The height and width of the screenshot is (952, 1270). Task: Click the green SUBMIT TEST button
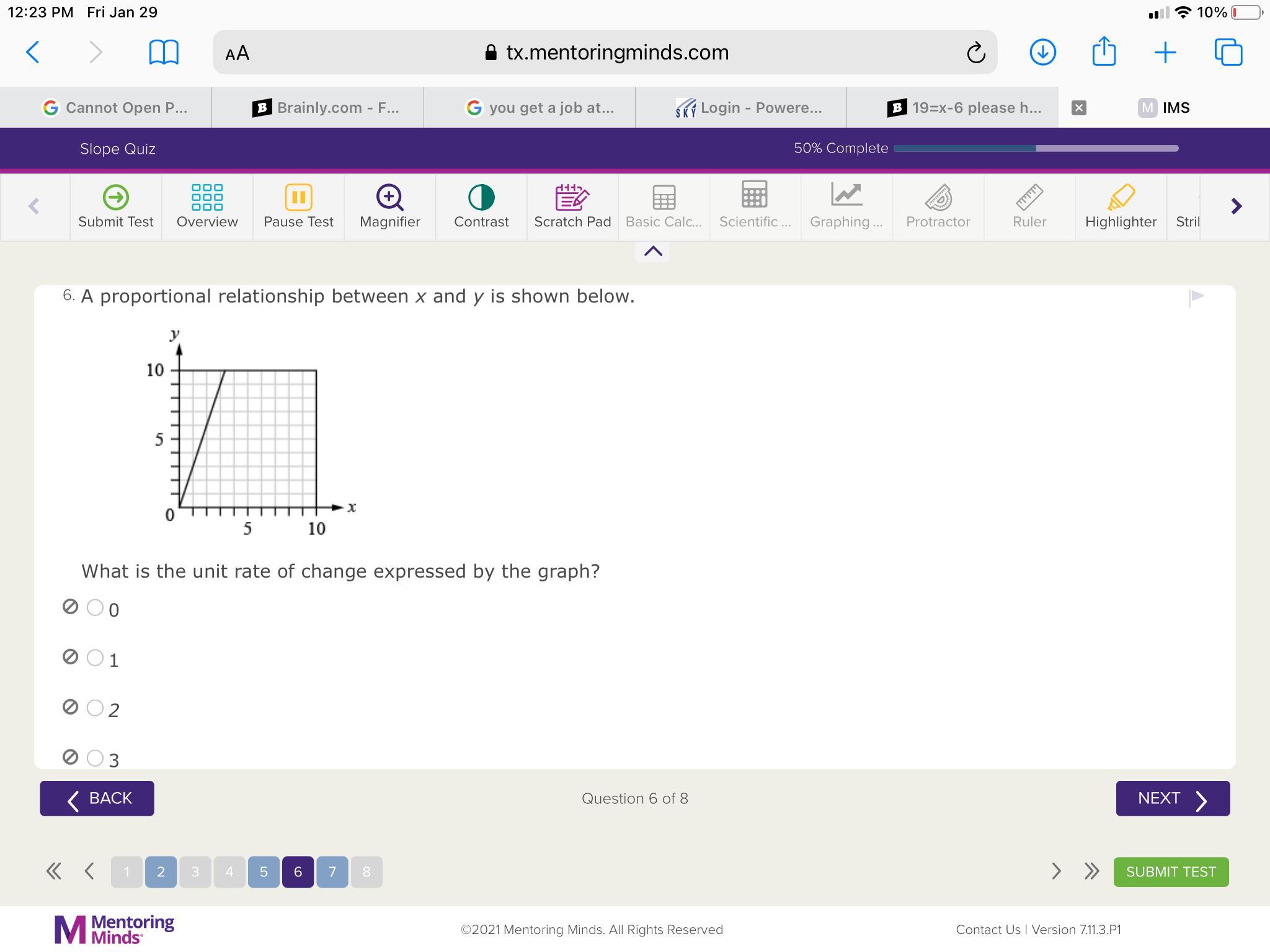(1170, 872)
